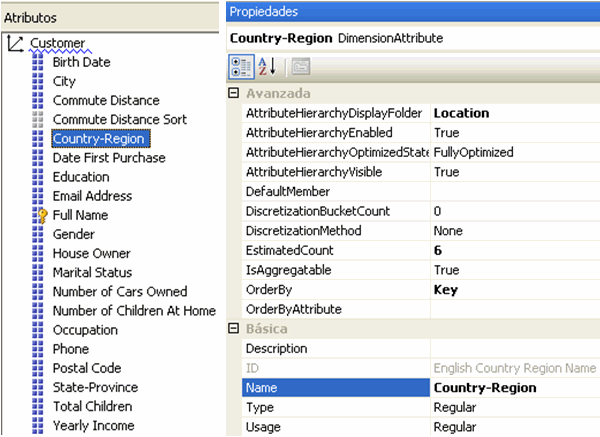Viewport: 600px width, 437px height.
Task: Click the Categorized view icon in properties toolbar
Action: (x=240, y=67)
